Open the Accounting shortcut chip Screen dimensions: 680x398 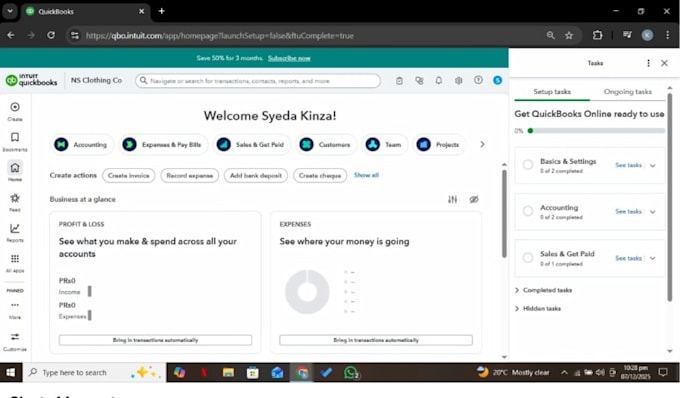click(x=82, y=144)
